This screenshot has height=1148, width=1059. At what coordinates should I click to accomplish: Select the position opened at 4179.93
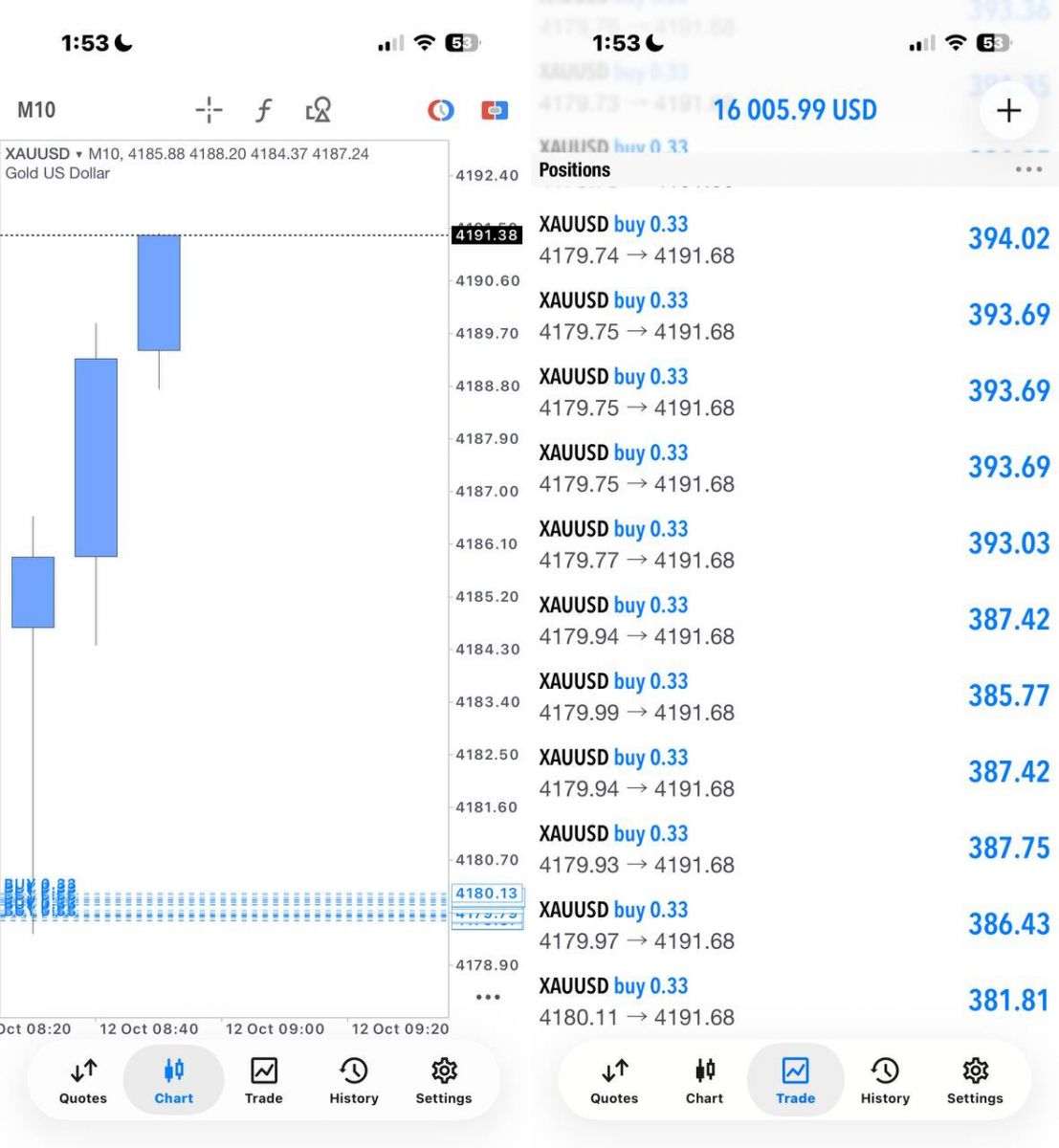click(795, 849)
